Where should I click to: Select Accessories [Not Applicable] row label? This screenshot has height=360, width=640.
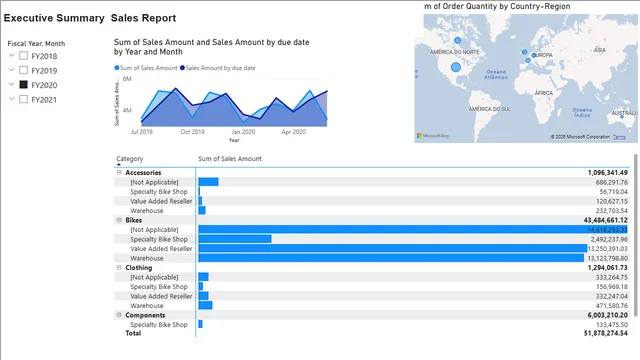(x=154, y=182)
